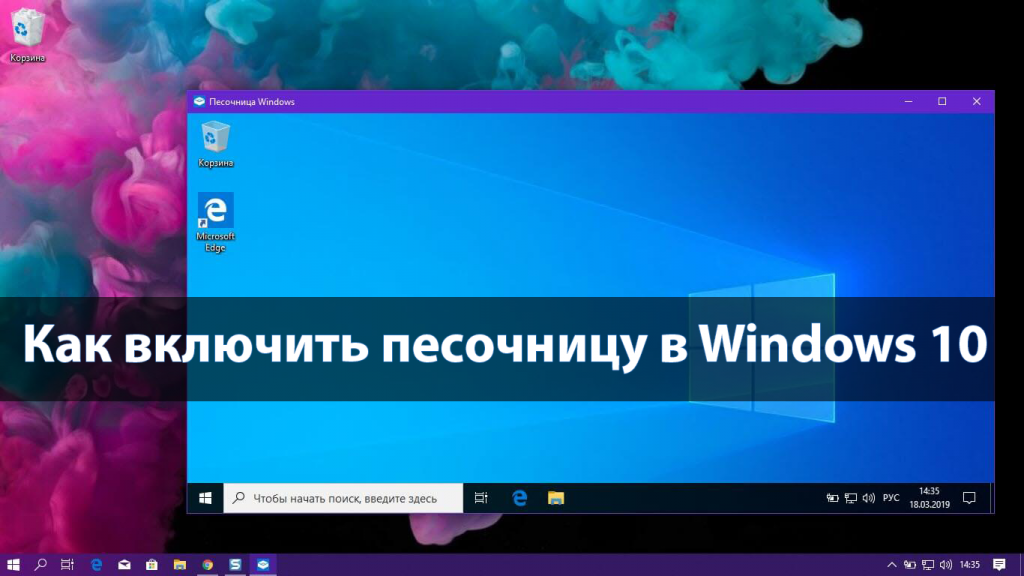Open Task View in the sandbox taskbar
Screen dimensions: 1024x576
coord(481,497)
